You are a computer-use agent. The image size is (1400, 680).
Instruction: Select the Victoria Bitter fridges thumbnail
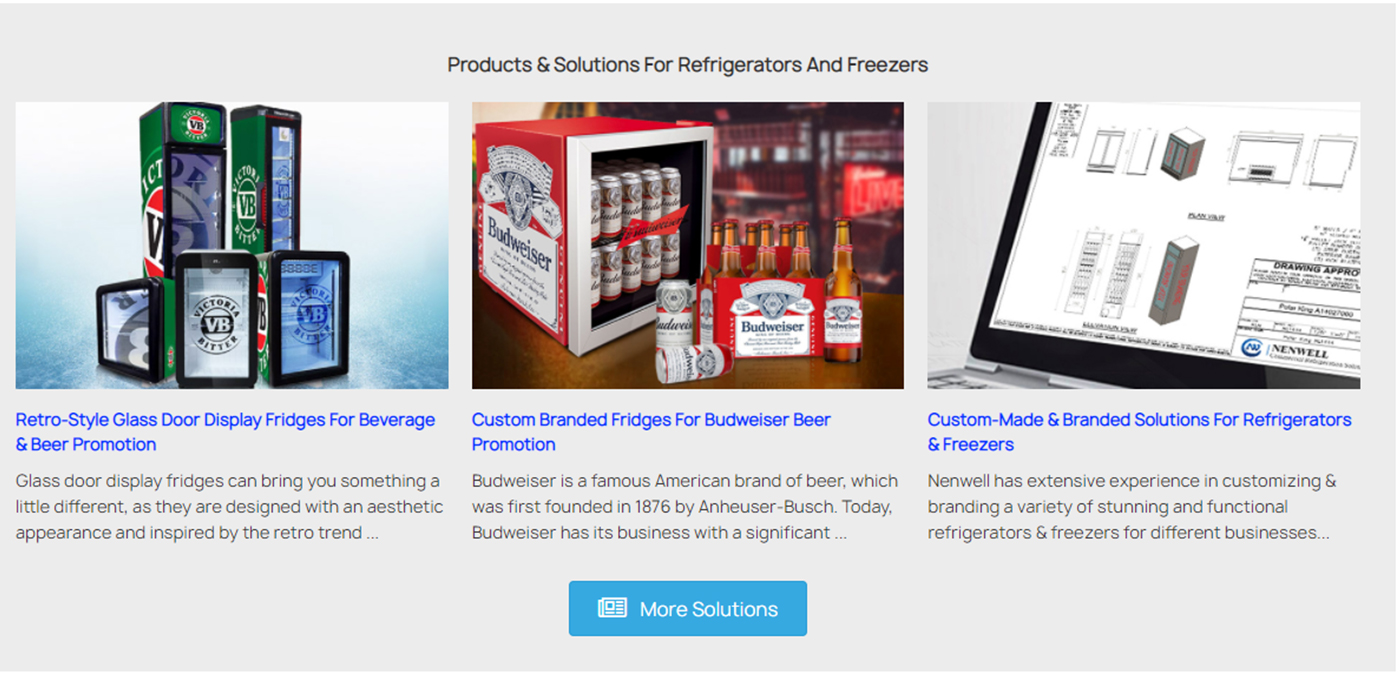point(232,245)
